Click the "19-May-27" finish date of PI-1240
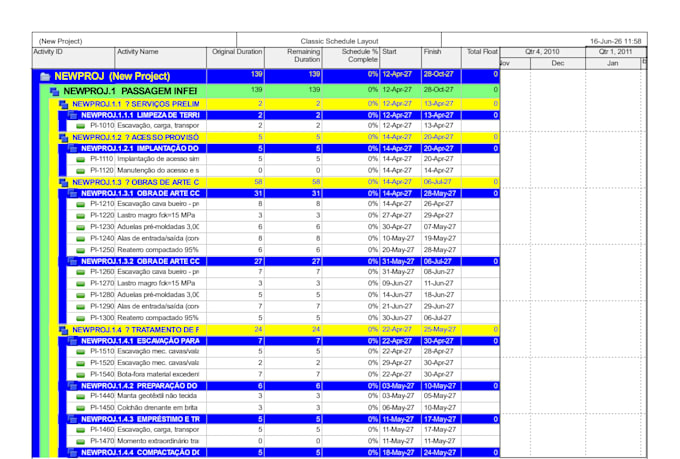 [x=439, y=239]
